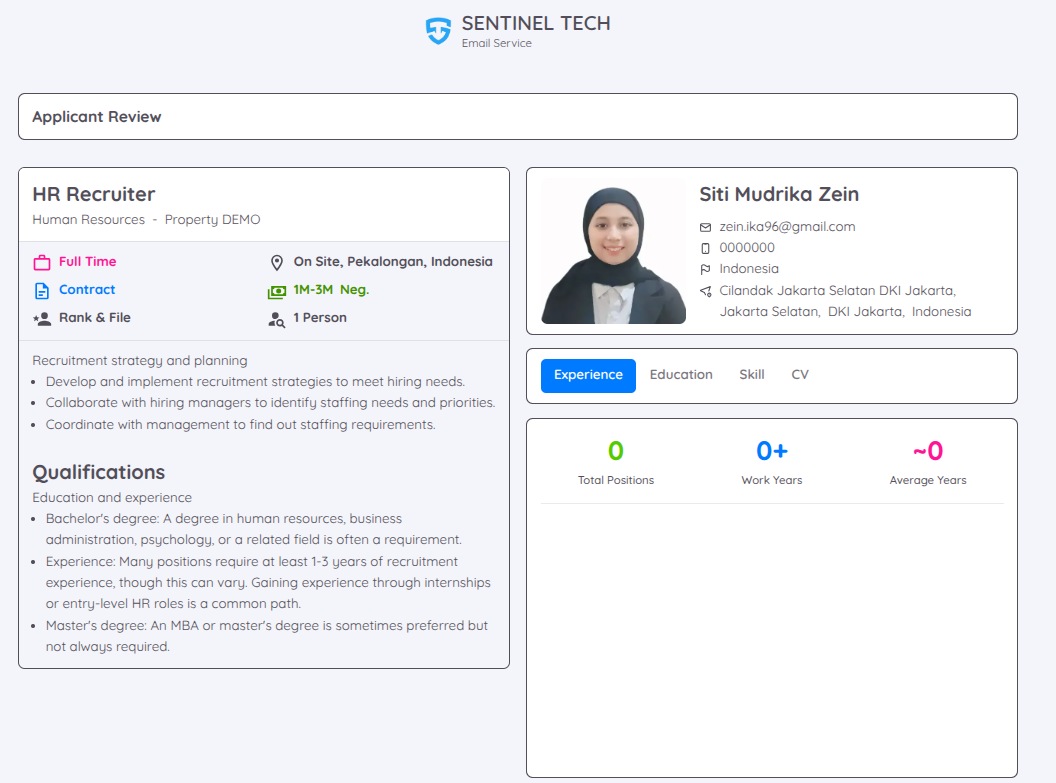Click the On Site location pin icon

click(277, 261)
